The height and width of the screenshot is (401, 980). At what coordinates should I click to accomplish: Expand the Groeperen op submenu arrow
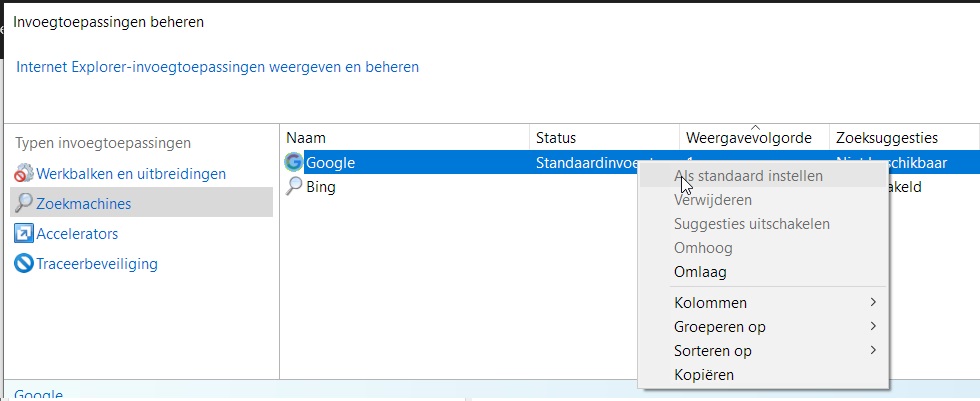(873, 326)
